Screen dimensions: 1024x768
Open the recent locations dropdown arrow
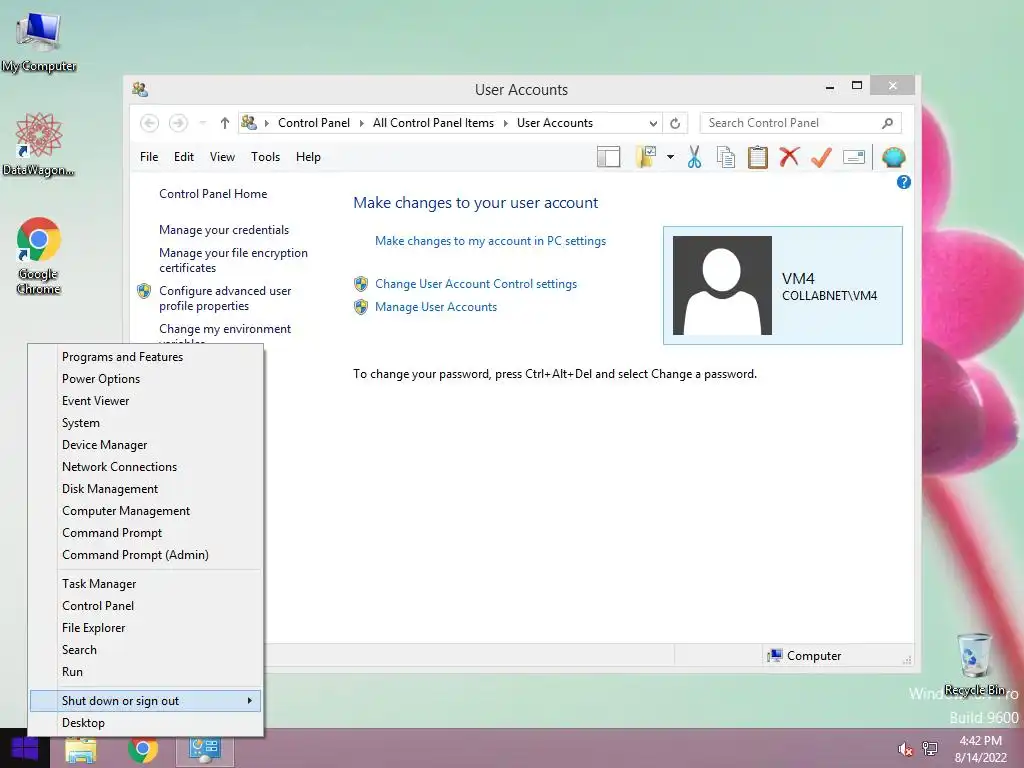[x=203, y=123]
